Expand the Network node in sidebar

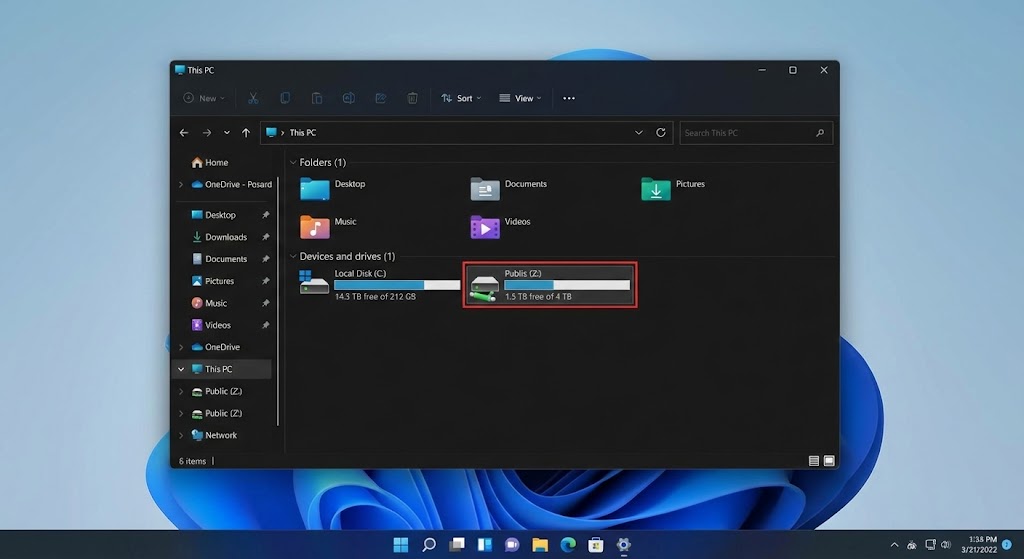click(181, 435)
